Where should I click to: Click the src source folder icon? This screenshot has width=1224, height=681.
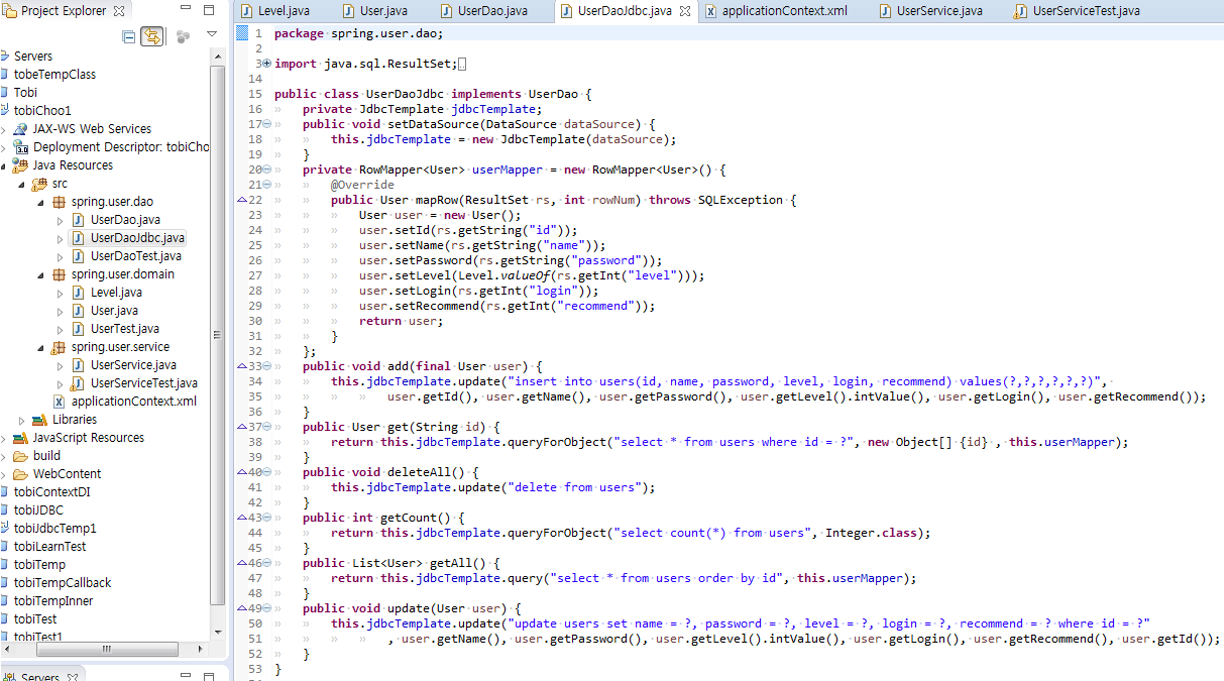[x=40, y=183]
